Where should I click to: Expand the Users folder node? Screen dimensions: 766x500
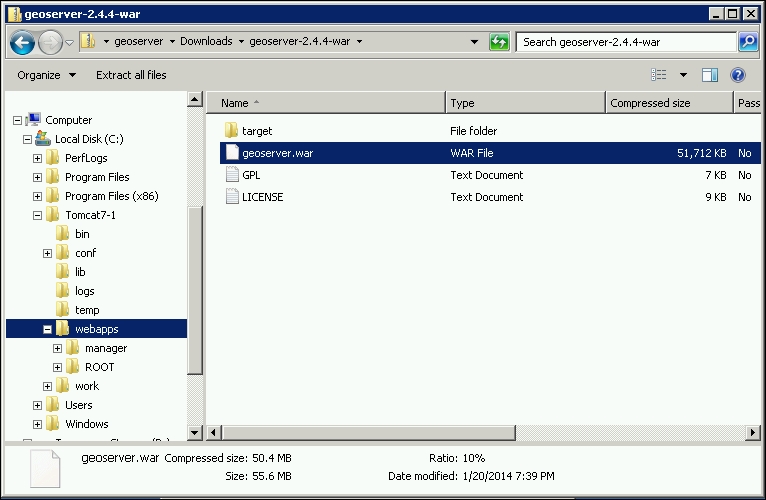(37, 406)
